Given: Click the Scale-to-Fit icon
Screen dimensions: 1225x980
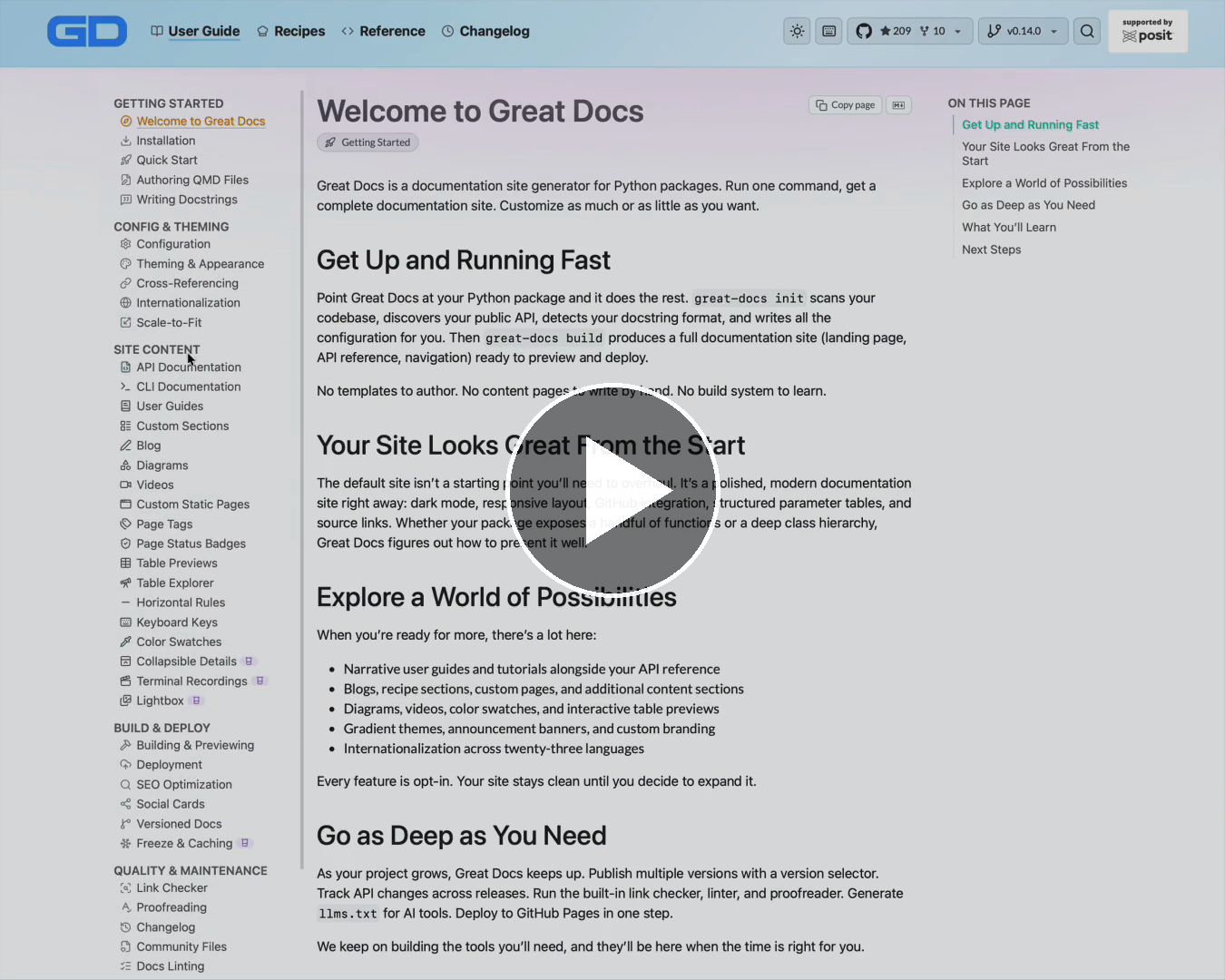Looking at the screenshot, I should point(126,322).
